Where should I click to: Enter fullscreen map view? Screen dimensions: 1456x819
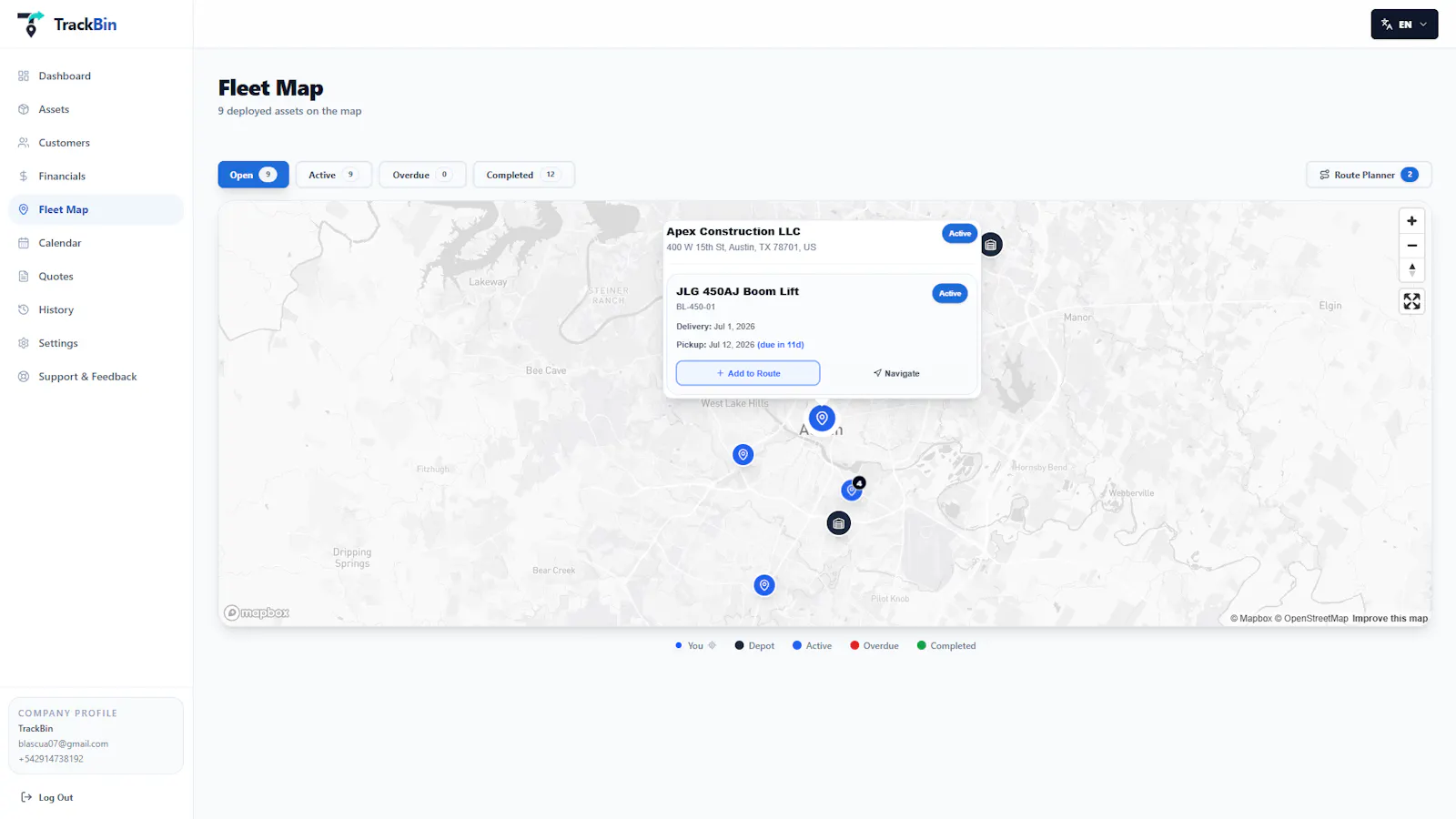point(1411,301)
